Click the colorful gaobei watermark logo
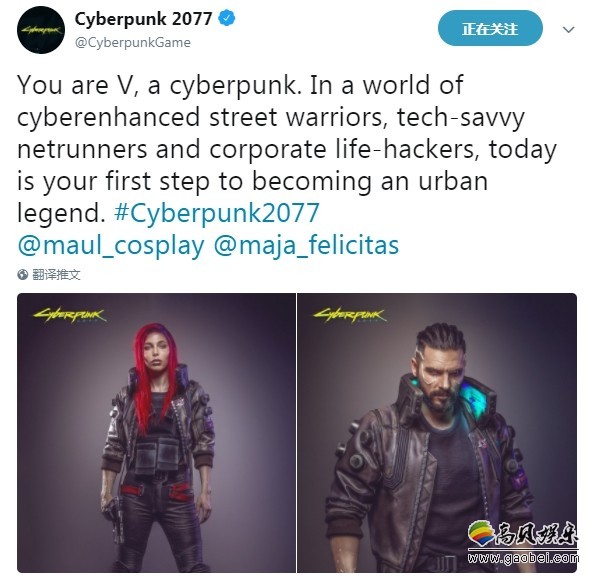Image resolution: width=595 pixels, height=581 pixels. 481,532
